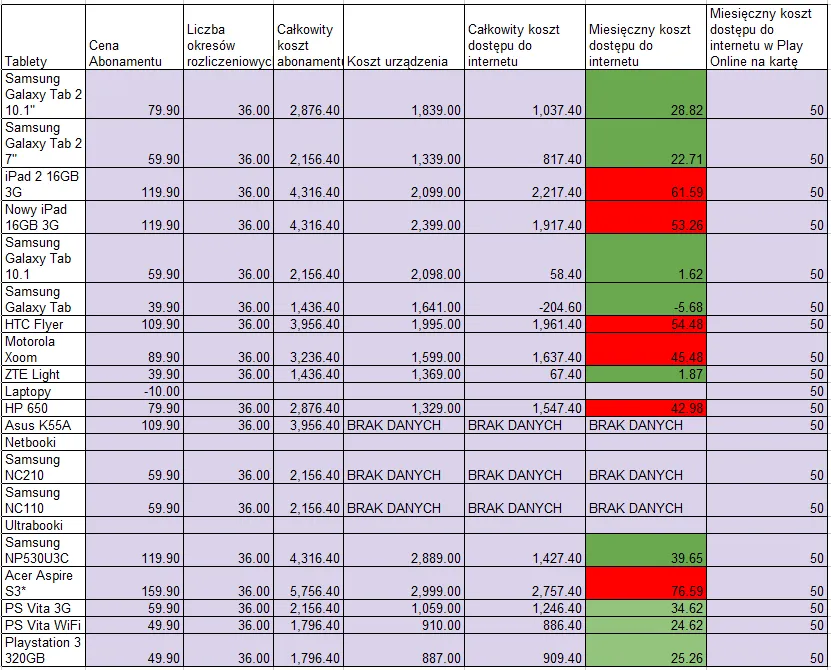Select the 1,641.00 device cost cell
831x670 pixels.
(x=404, y=299)
